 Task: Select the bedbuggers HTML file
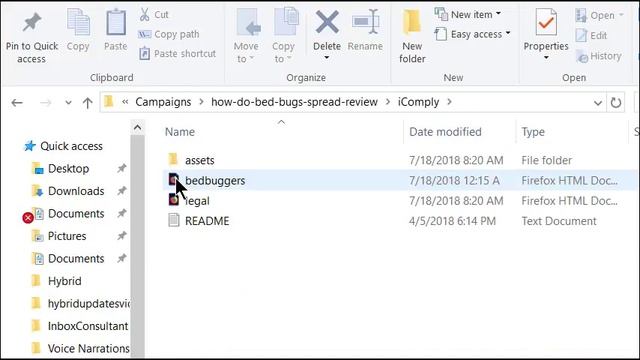click(215, 181)
